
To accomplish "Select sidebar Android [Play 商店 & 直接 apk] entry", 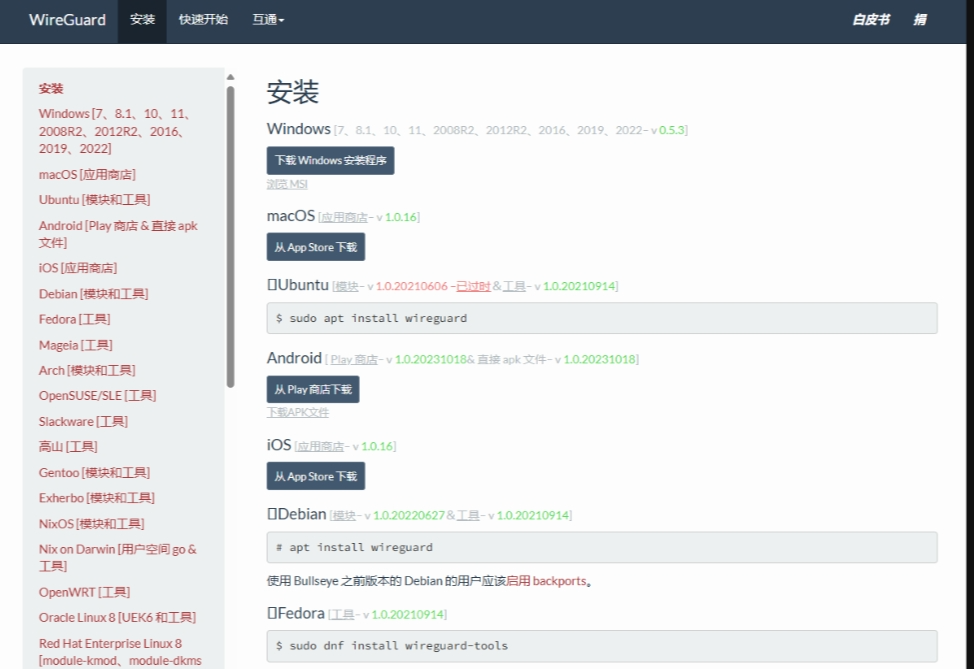I will click(x=118, y=234).
